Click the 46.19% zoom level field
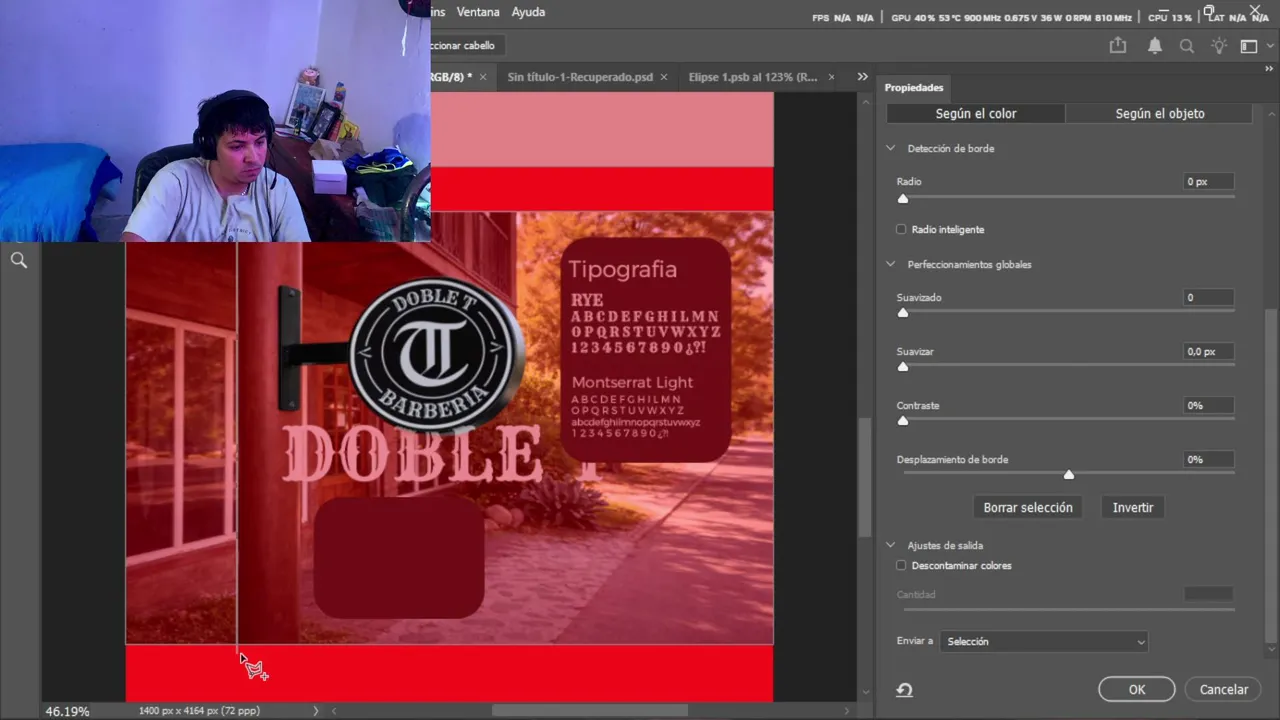Image resolution: width=1280 pixels, height=720 pixels. pos(68,712)
